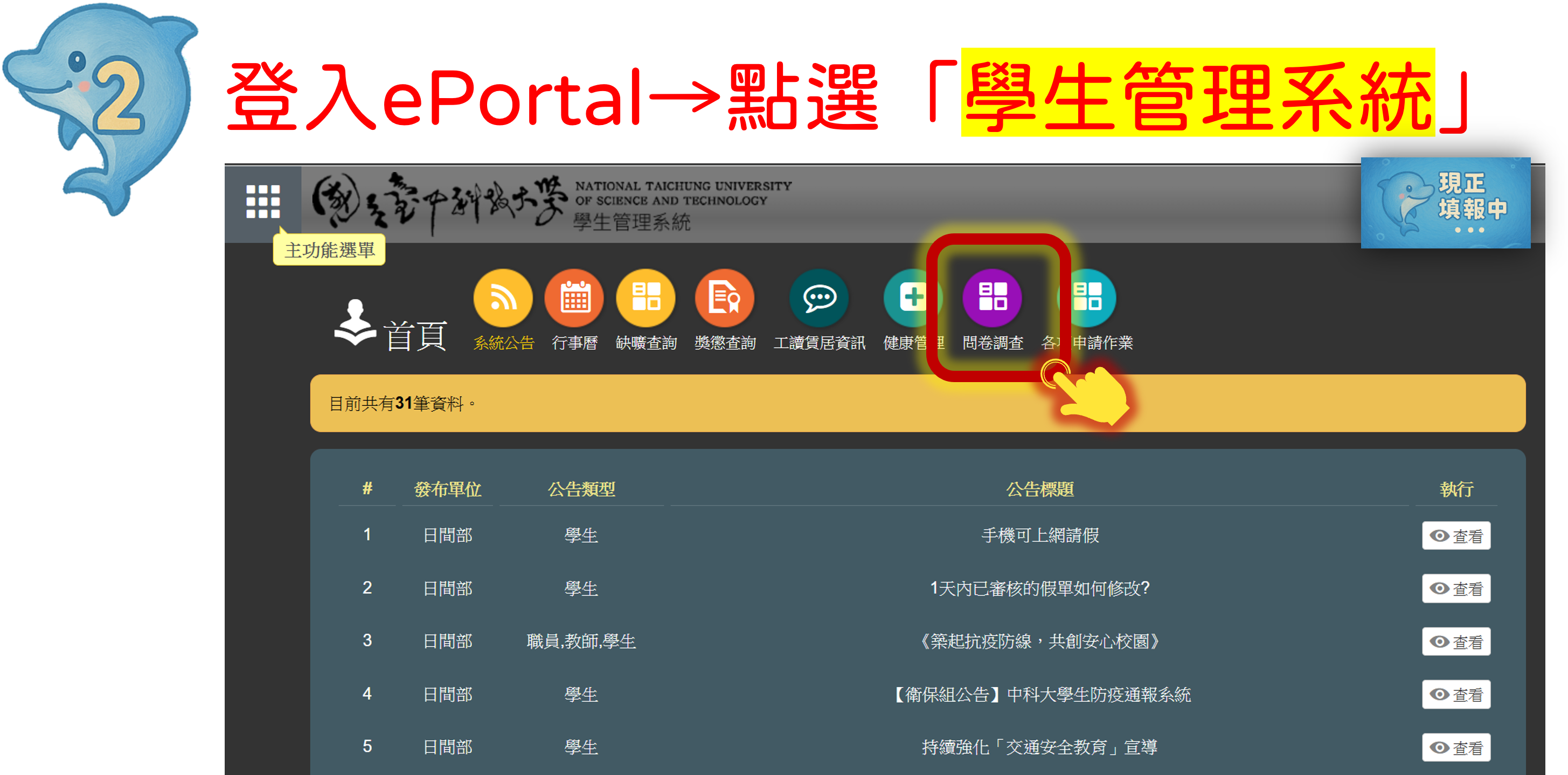The width and height of the screenshot is (1568, 775).
Task: View announcement 中科大學生防疫通報系統
Action: [1456, 695]
